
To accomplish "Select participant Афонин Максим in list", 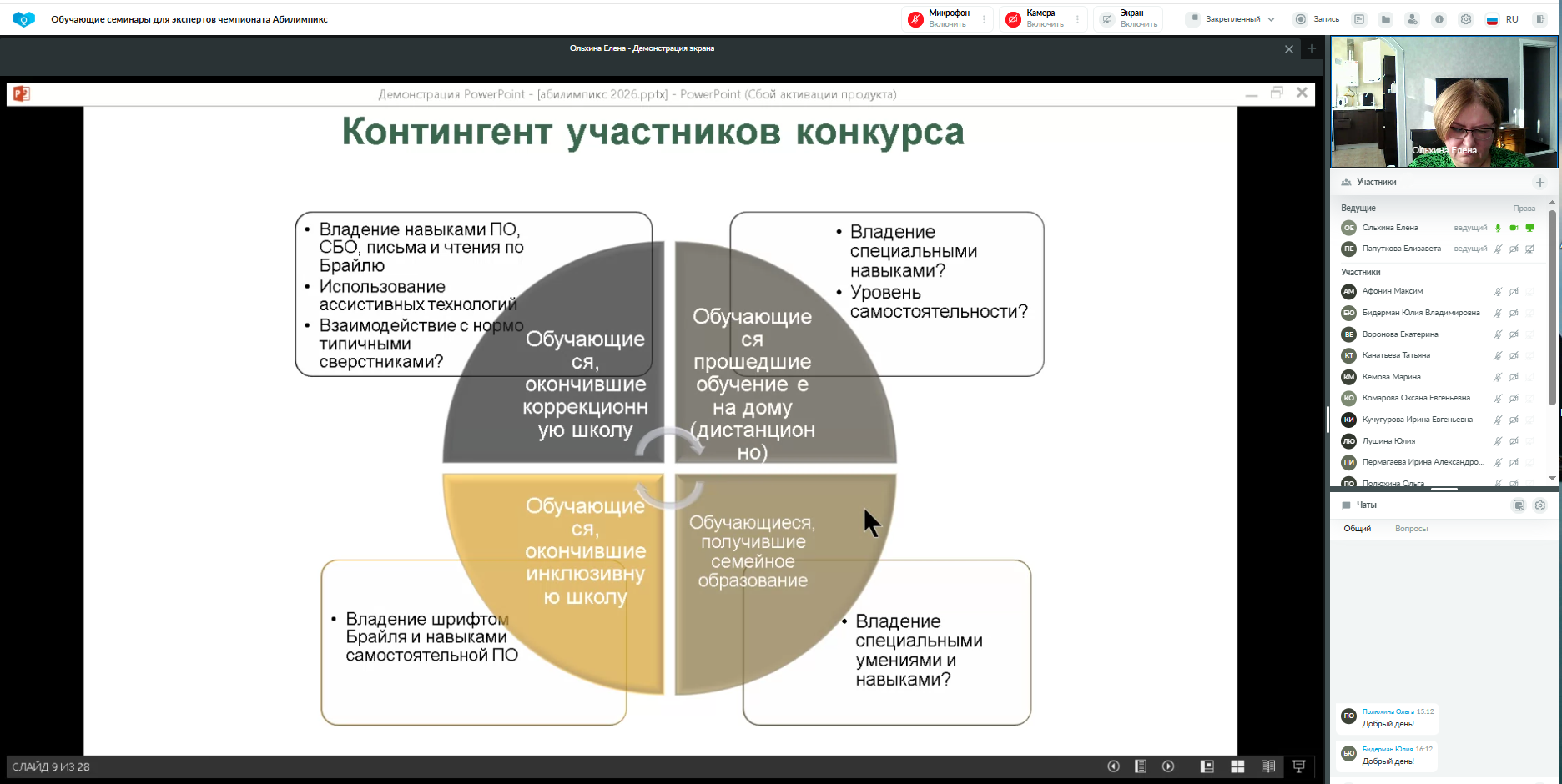I will click(1392, 291).
